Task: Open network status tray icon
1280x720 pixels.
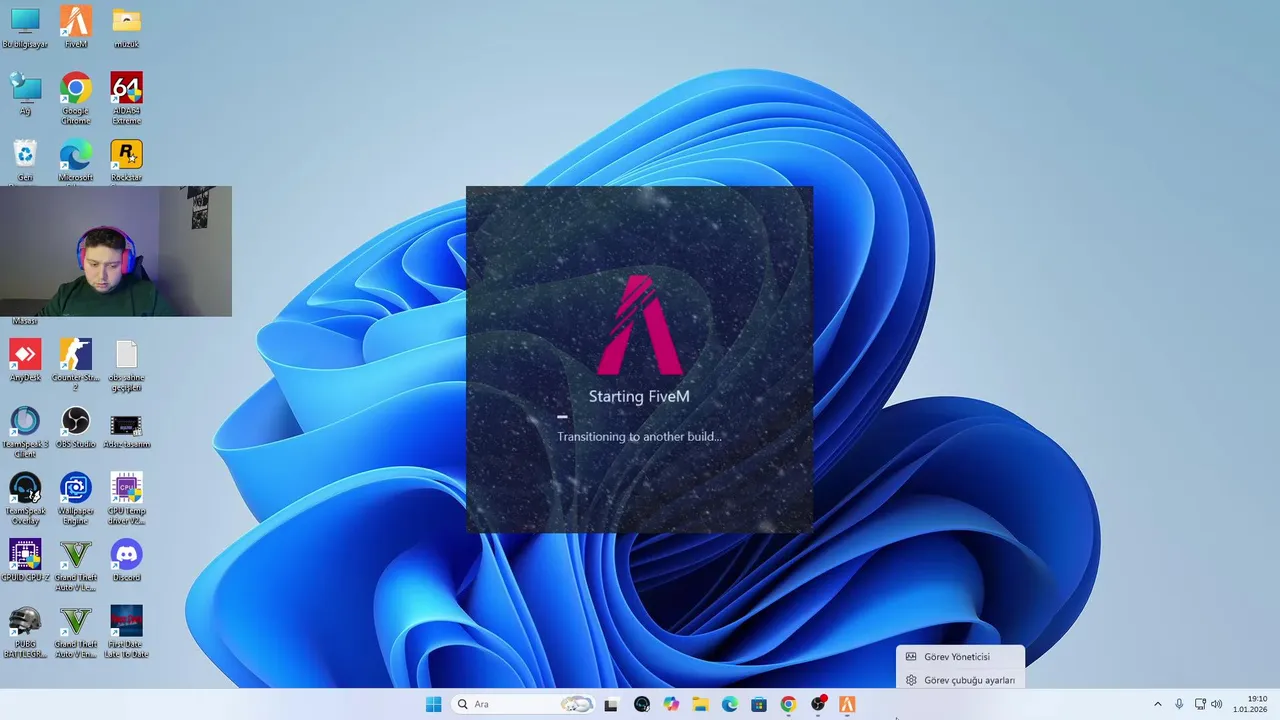Action: 1200,704
